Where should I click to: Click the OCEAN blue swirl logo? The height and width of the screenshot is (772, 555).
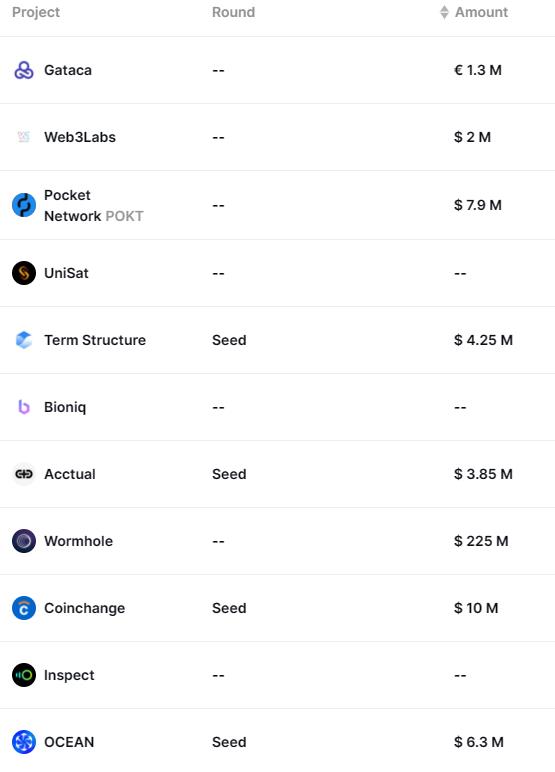24,742
